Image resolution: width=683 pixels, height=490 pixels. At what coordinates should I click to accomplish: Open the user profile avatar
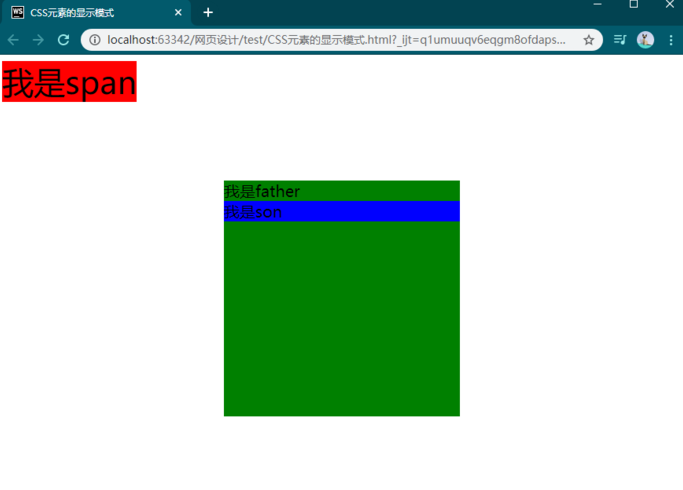click(645, 40)
